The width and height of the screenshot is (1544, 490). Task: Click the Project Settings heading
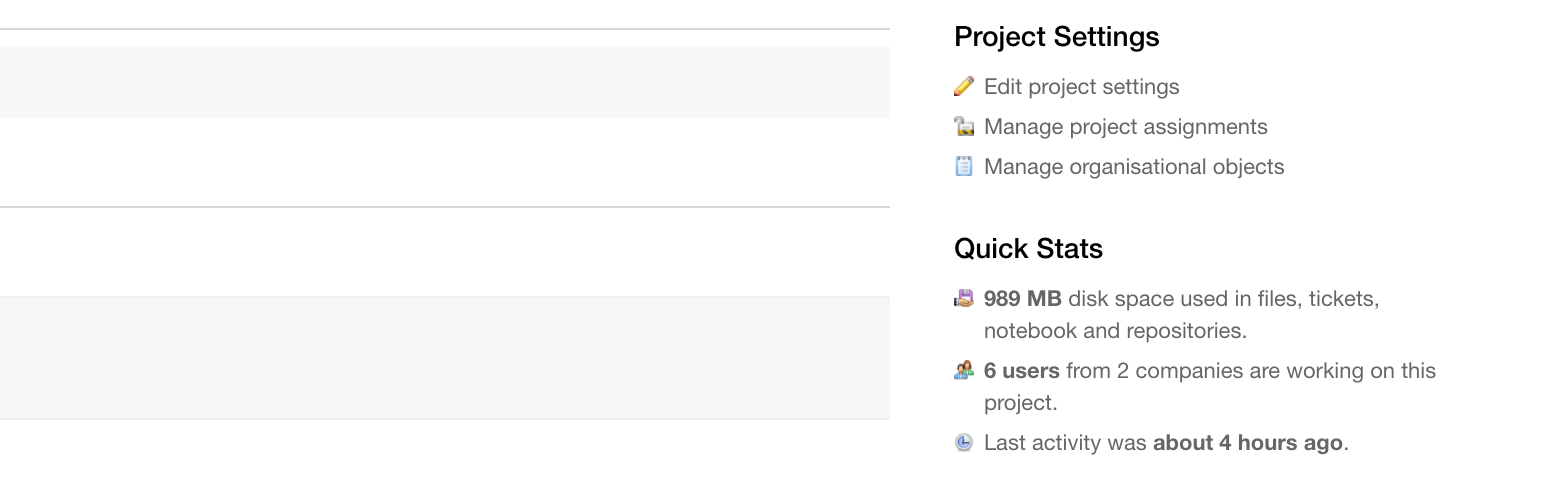pos(1056,37)
